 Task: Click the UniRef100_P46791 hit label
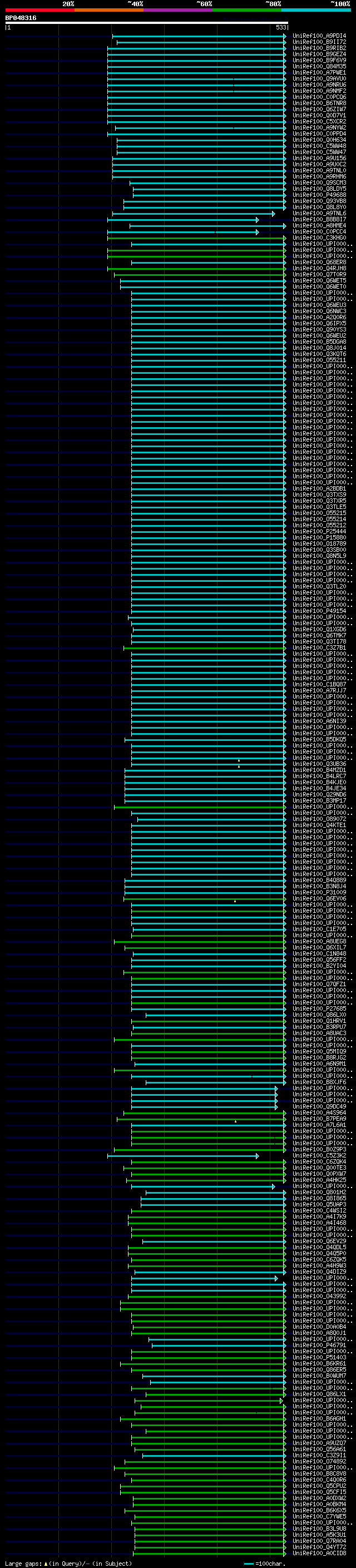pyautogui.click(x=319, y=1345)
